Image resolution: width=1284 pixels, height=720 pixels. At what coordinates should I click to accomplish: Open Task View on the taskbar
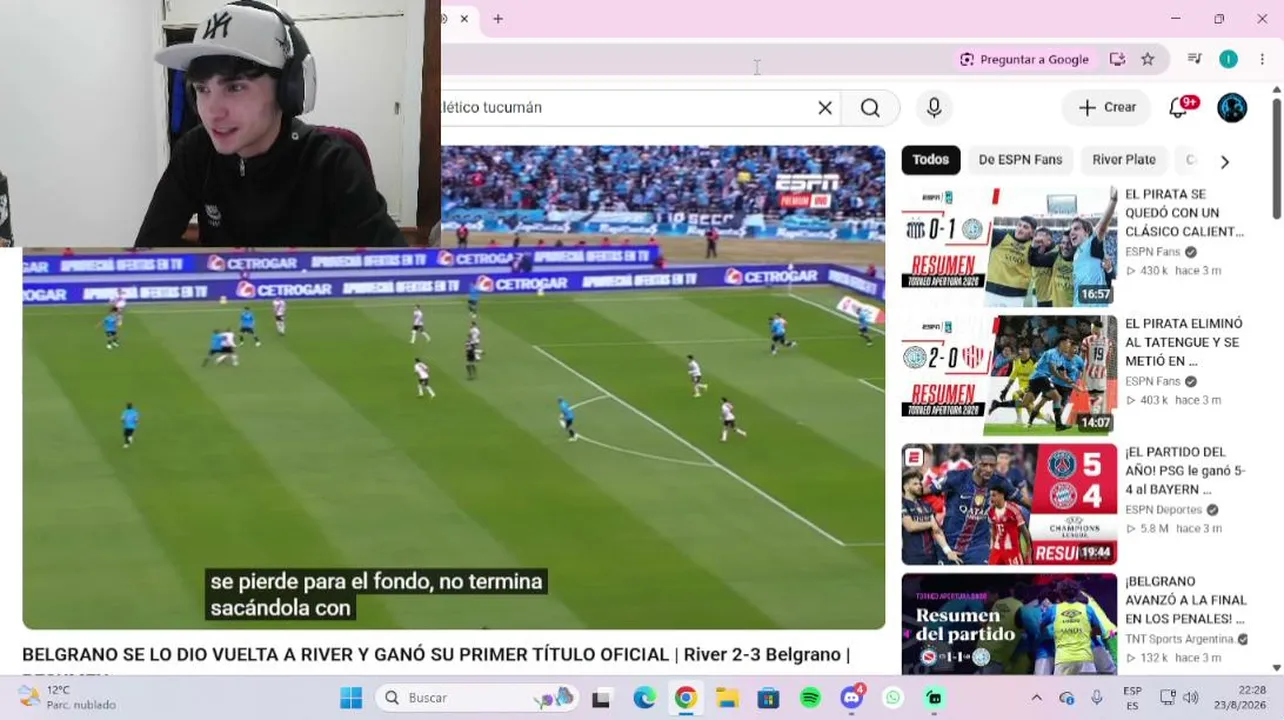pyautogui.click(x=601, y=698)
